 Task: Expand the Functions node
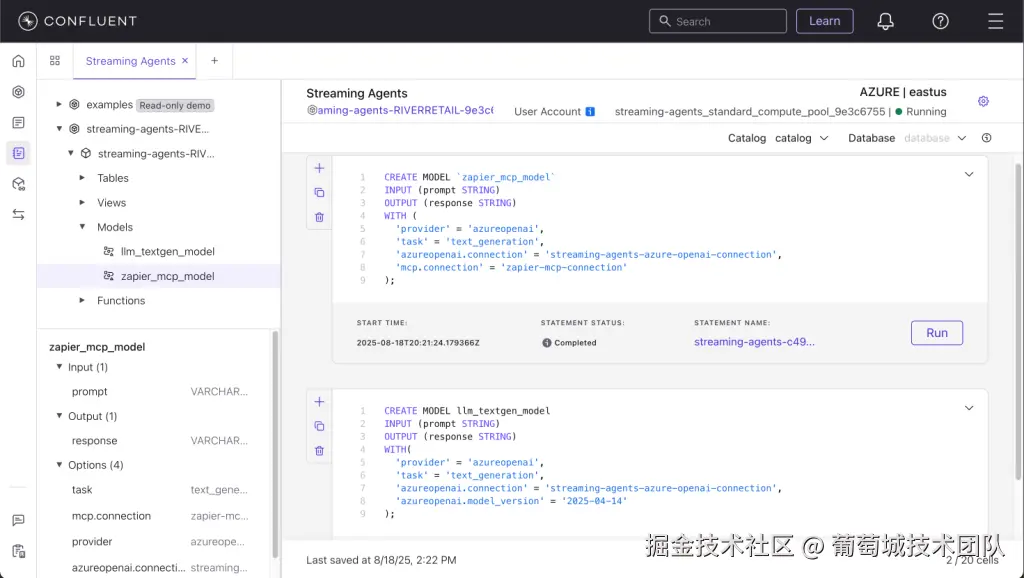click(x=82, y=300)
